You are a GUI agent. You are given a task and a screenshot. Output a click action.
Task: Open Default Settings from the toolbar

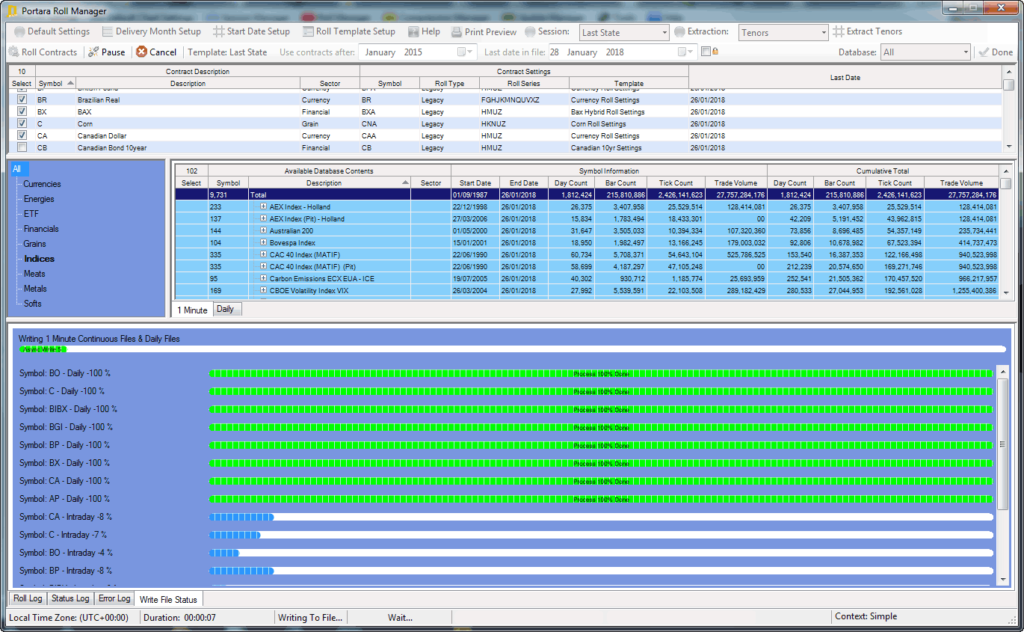[52, 31]
